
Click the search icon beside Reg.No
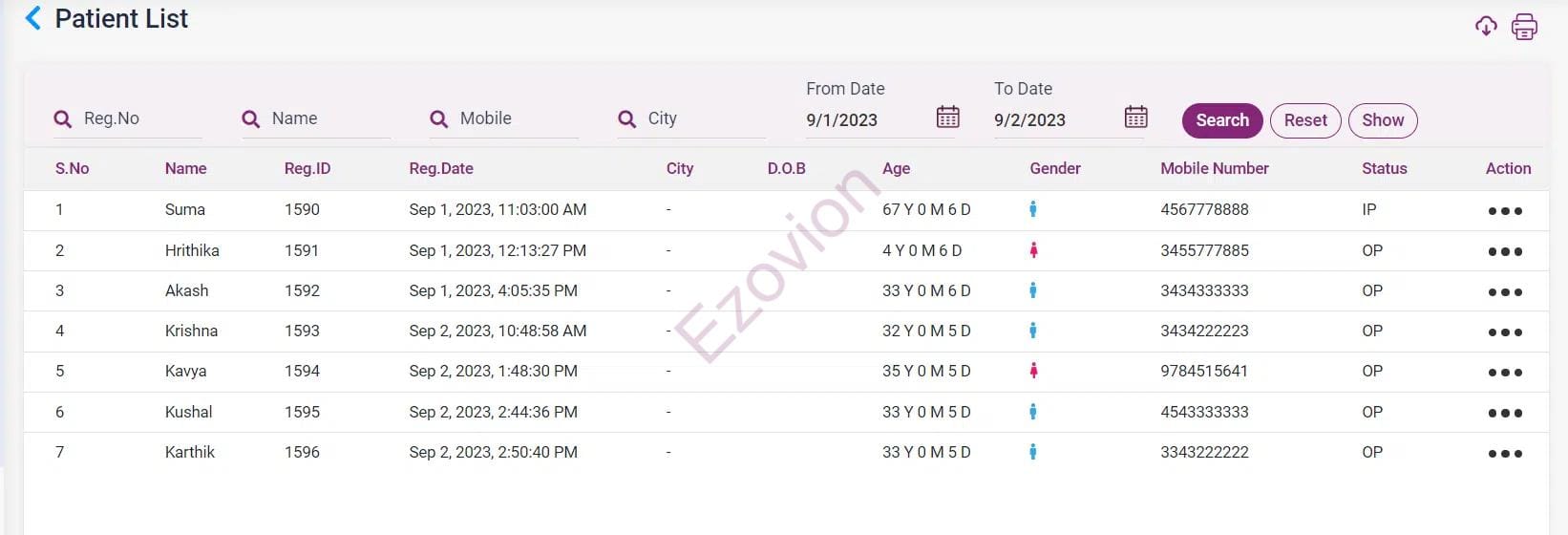tap(63, 119)
